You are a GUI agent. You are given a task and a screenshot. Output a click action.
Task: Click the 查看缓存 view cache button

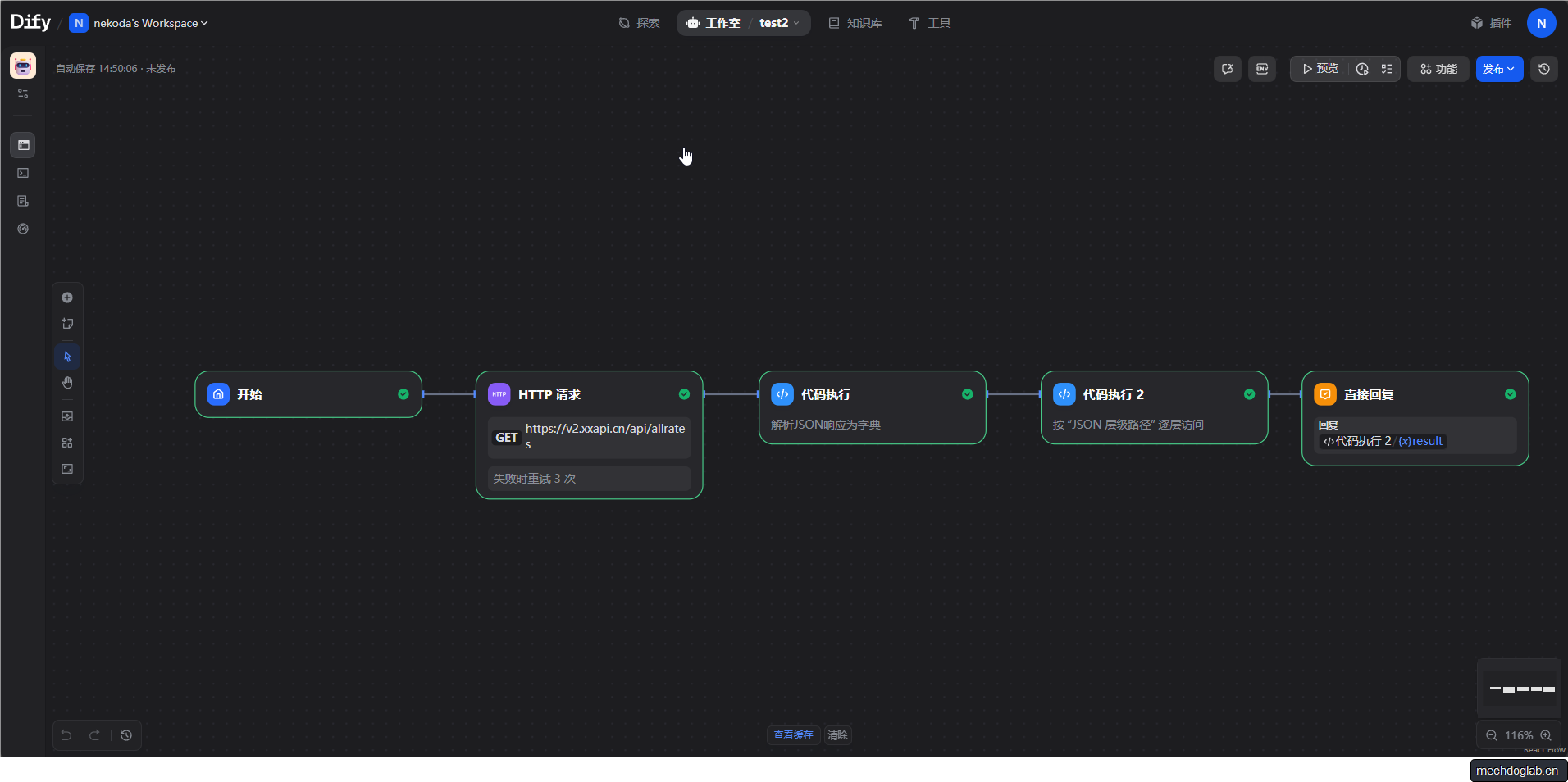(793, 735)
